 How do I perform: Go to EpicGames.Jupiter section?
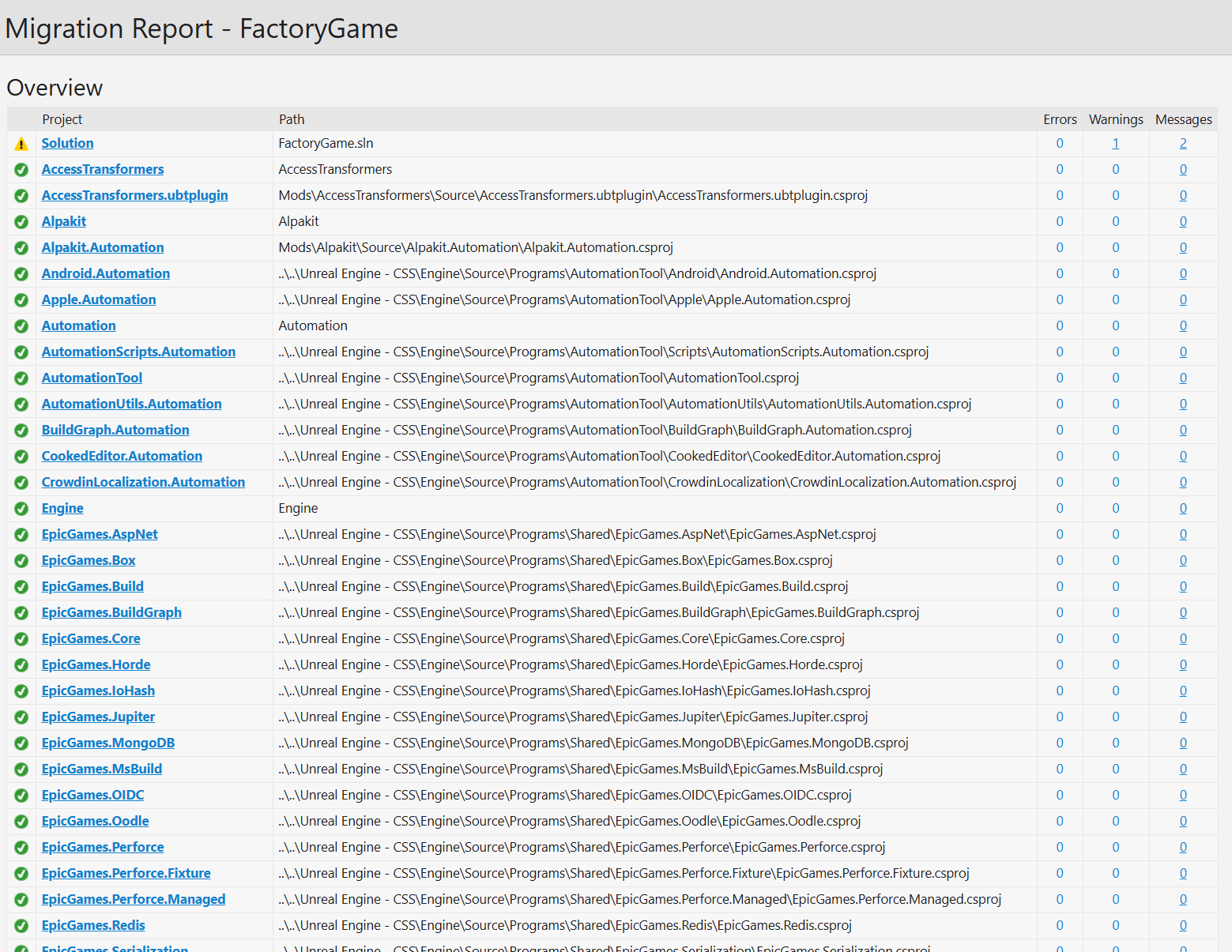(98, 717)
